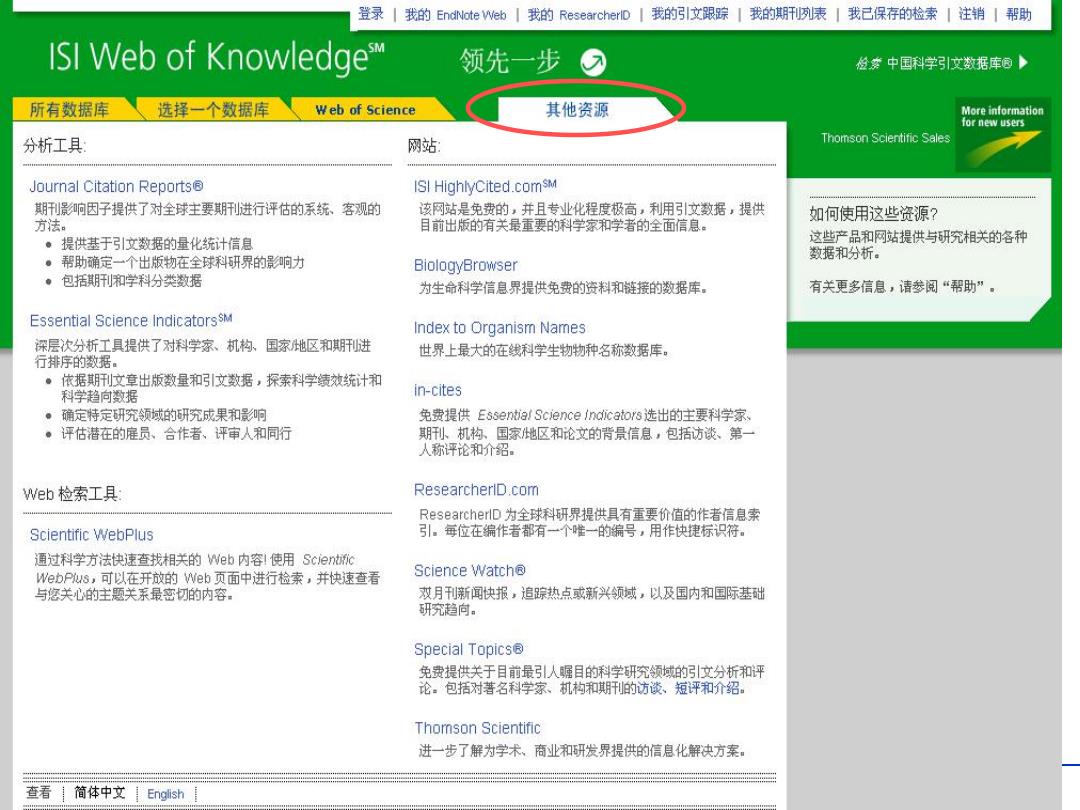Go to 我的引文跟踪

point(690,14)
